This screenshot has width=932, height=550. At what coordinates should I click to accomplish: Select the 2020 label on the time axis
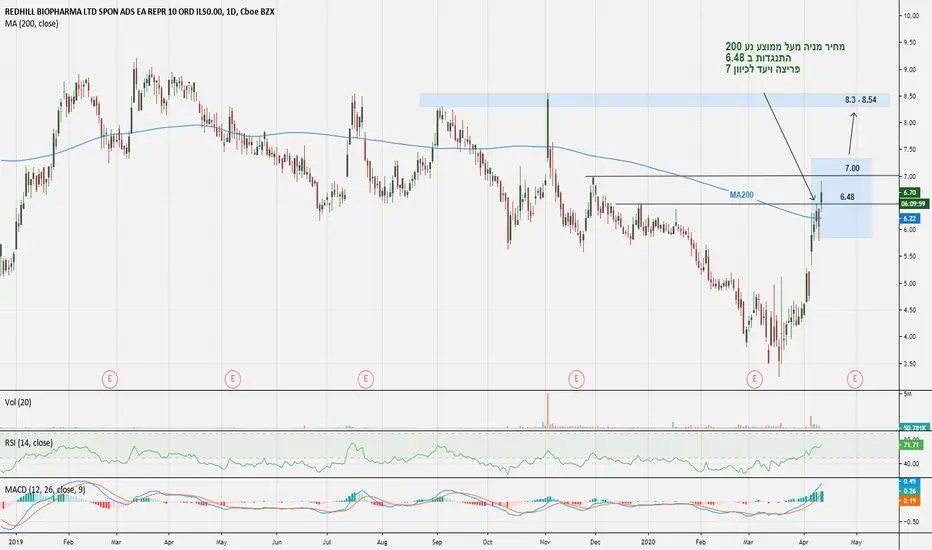coord(648,542)
